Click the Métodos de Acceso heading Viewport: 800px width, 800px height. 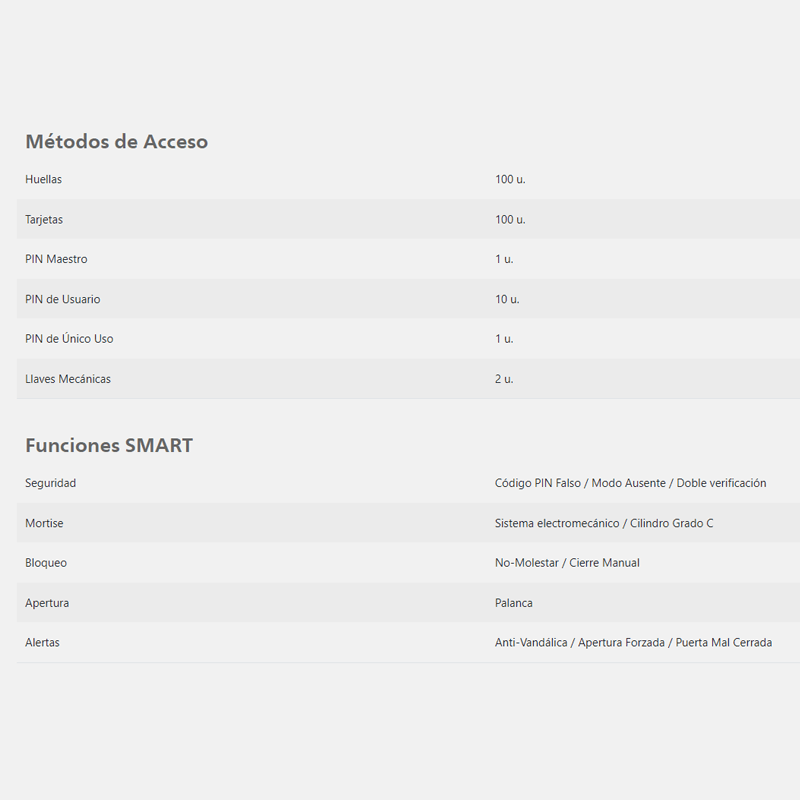tap(116, 141)
